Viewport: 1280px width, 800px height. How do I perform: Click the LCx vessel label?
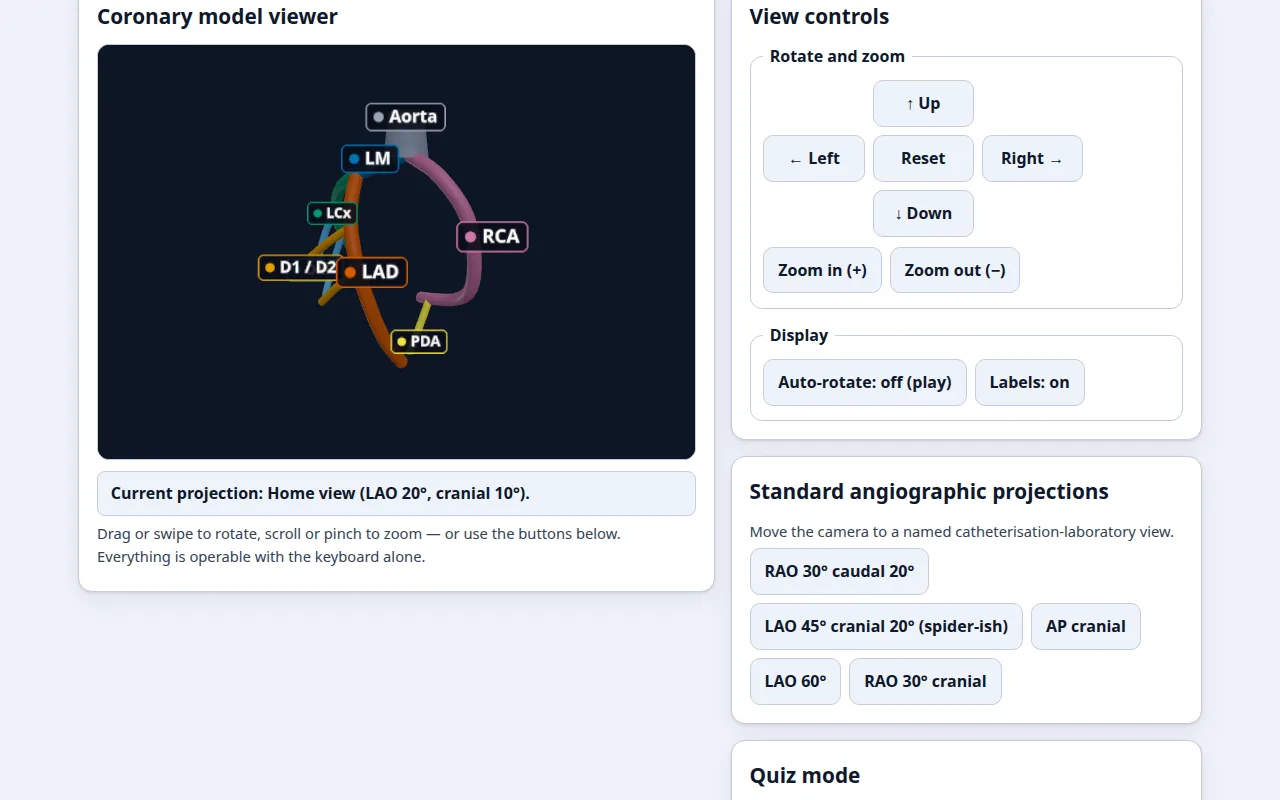[332, 213]
